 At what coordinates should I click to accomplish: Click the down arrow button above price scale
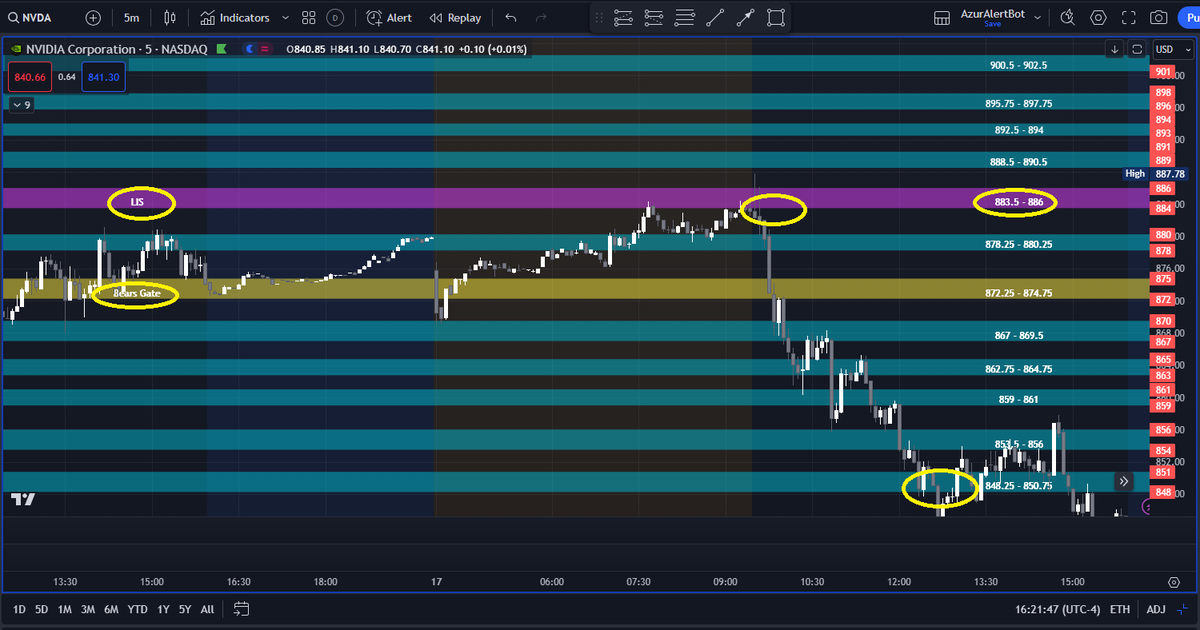tap(1115, 49)
